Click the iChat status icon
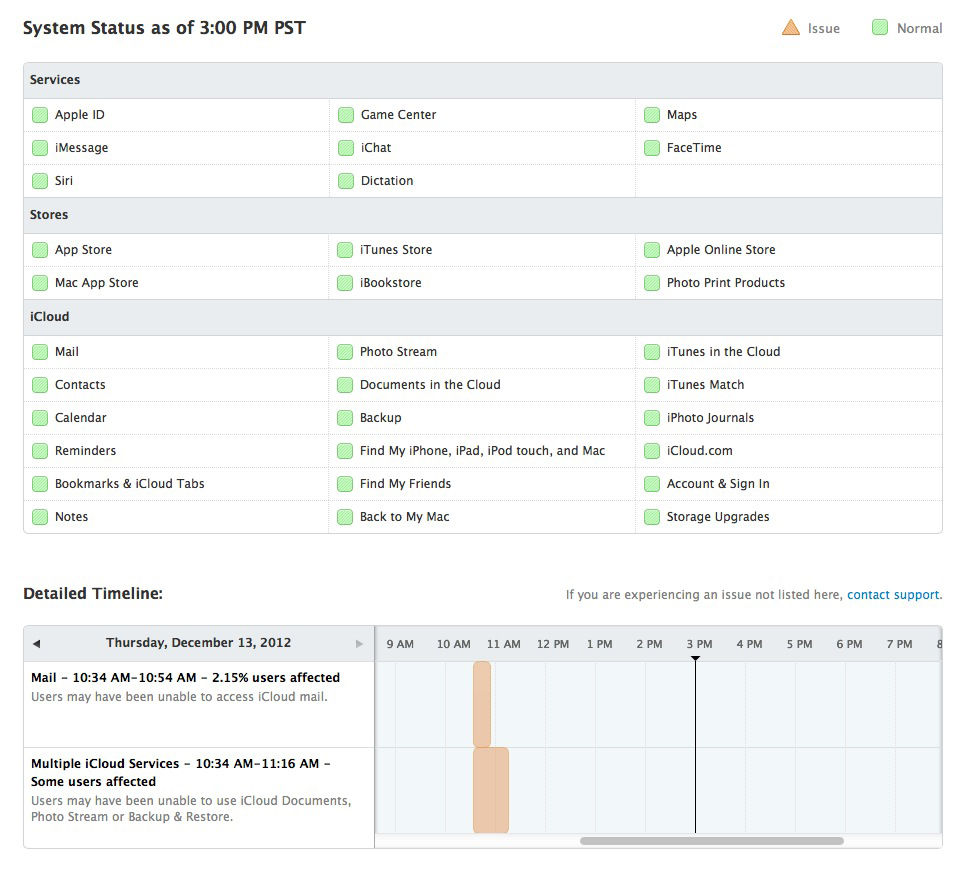 click(x=346, y=148)
